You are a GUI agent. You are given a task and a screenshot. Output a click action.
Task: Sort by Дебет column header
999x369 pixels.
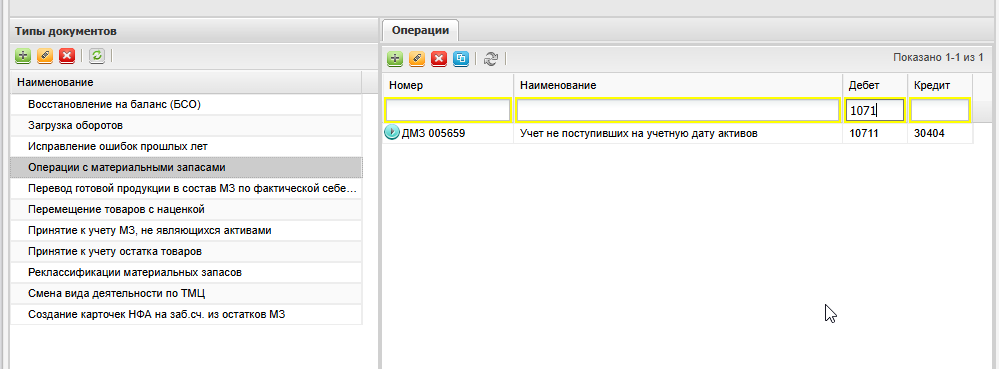click(875, 85)
